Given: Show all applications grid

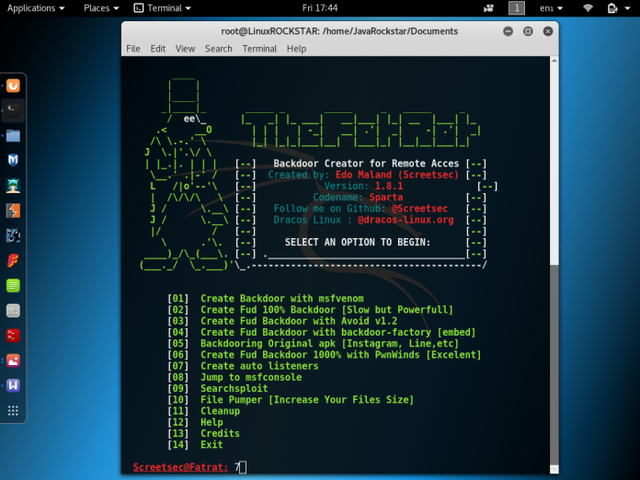Looking at the screenshot, I should pyautogui.click(x=13, y=411).
